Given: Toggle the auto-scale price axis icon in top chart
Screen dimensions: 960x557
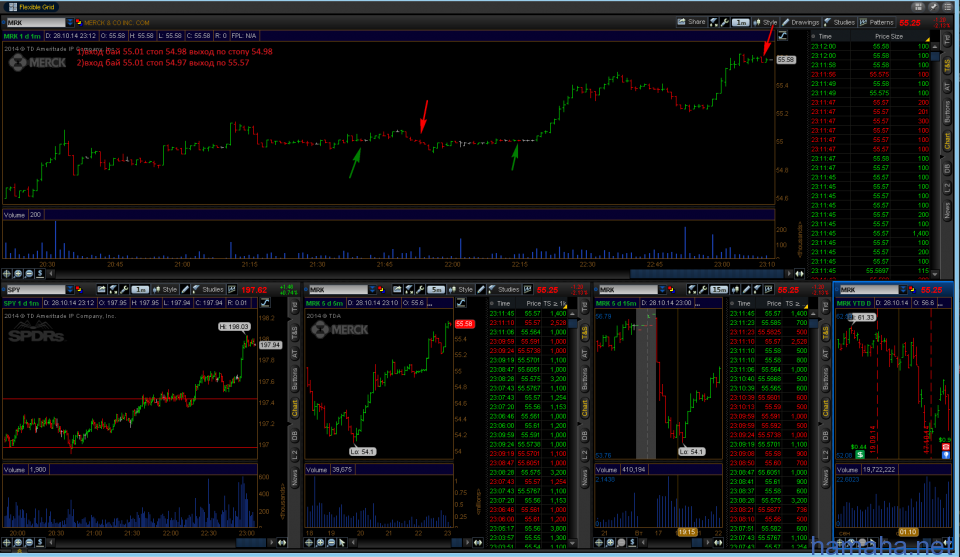Looking at the screenshot, I should click(x=782, y=36).
